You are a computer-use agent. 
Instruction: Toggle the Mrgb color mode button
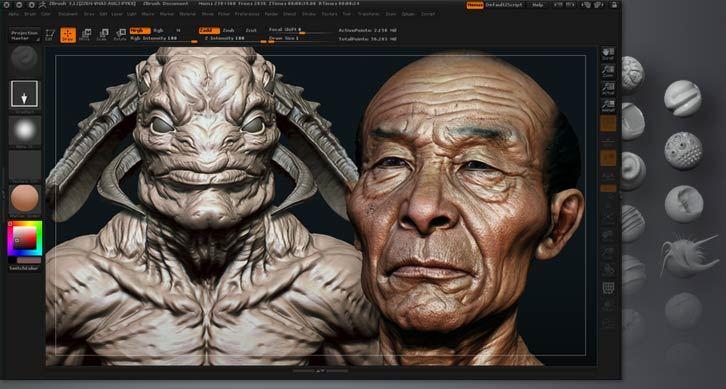pos(140,31)
